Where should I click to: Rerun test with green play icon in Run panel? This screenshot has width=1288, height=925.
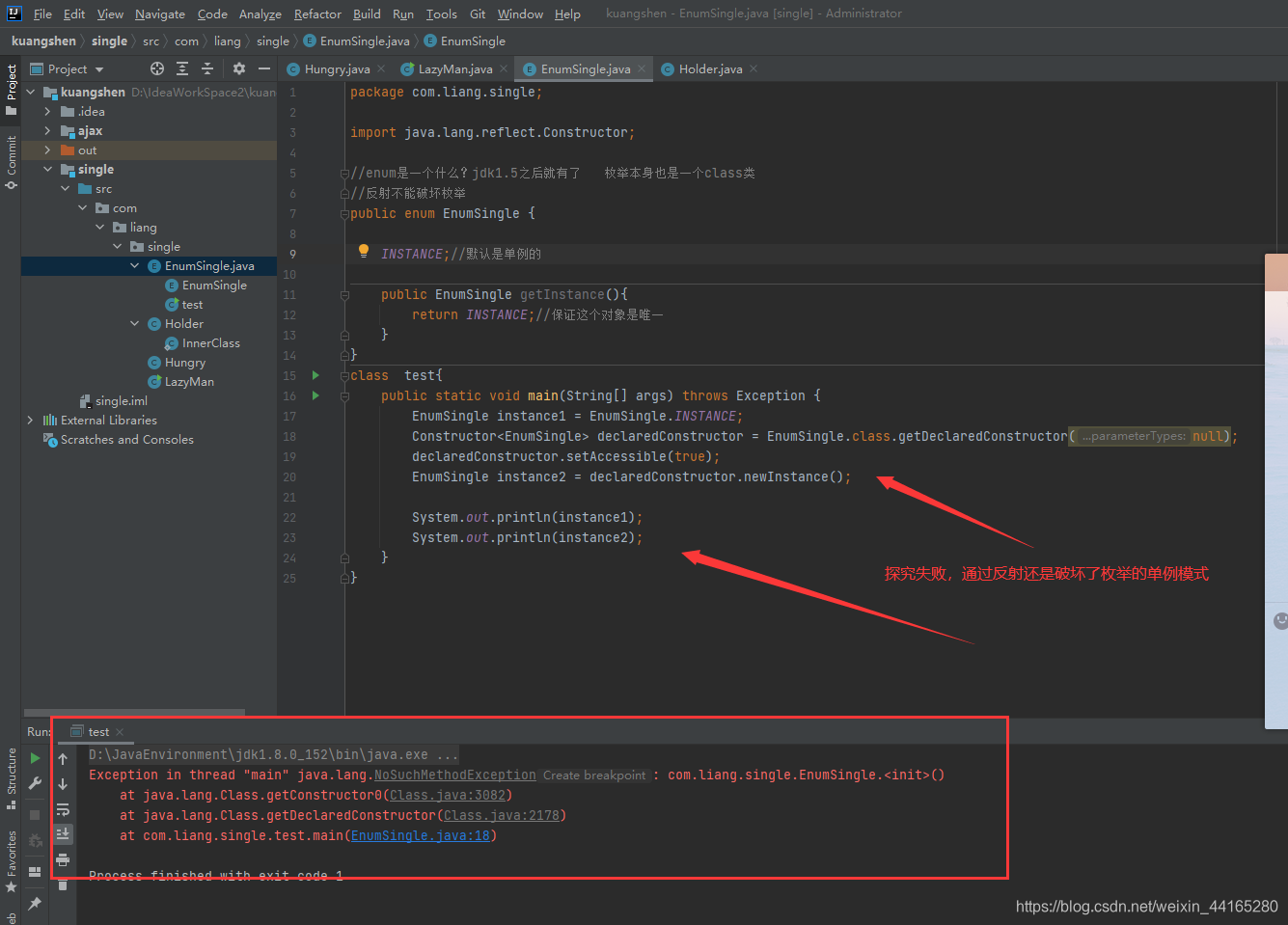click(x=36, y=758)
